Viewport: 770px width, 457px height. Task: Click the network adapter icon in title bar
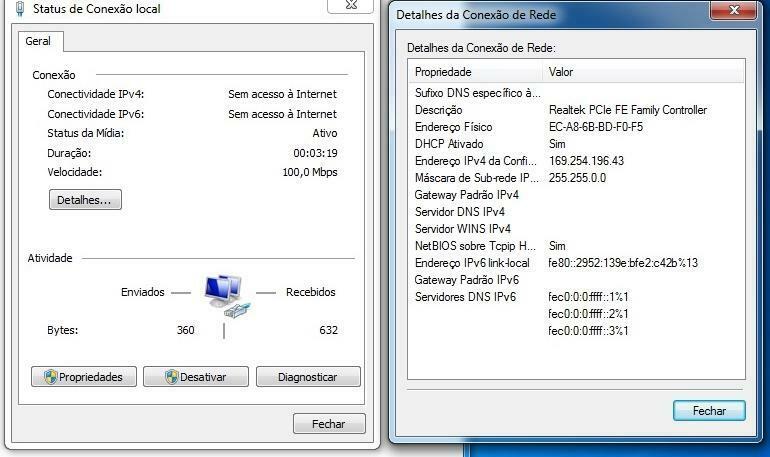[x=20, y=9]
